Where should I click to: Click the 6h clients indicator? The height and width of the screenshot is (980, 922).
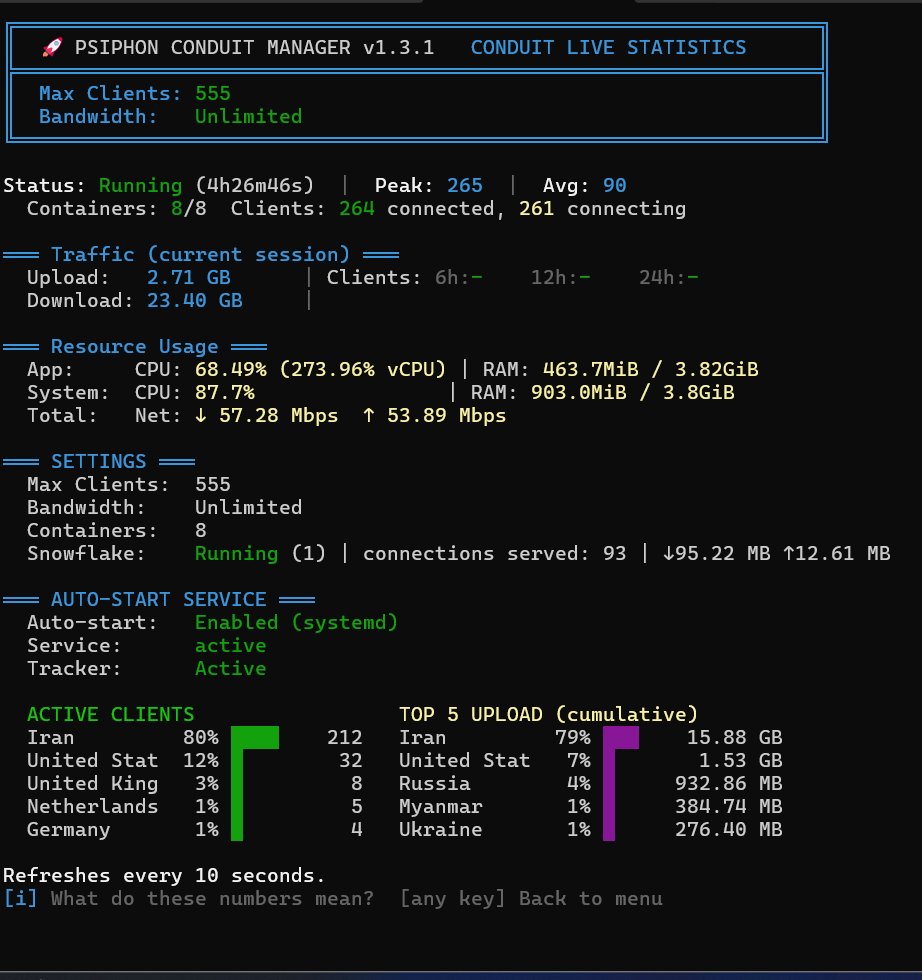[x=459, y=278]
